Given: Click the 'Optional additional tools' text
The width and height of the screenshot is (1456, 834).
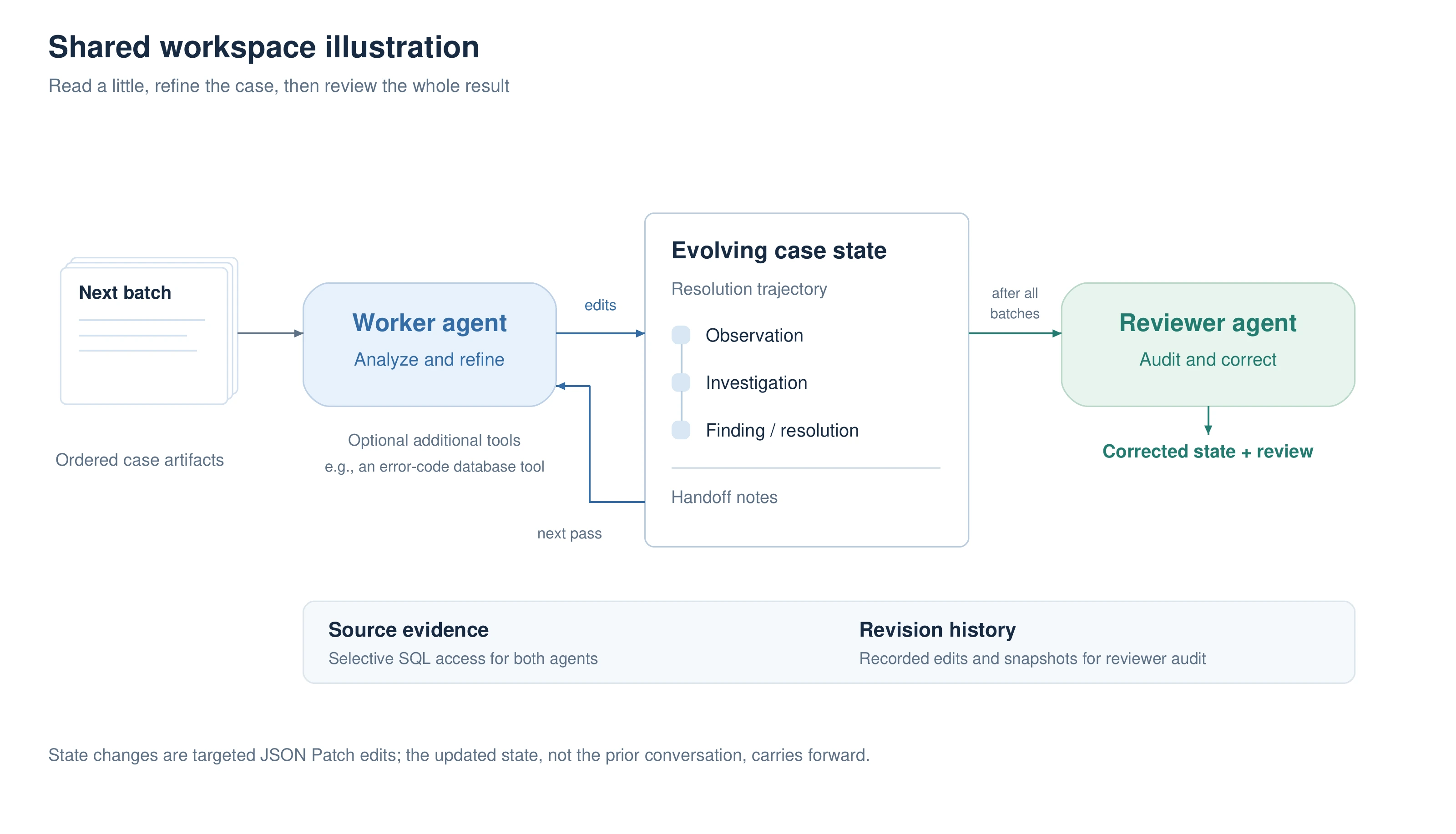Looking at the screenshot, I should pos(434,440).
